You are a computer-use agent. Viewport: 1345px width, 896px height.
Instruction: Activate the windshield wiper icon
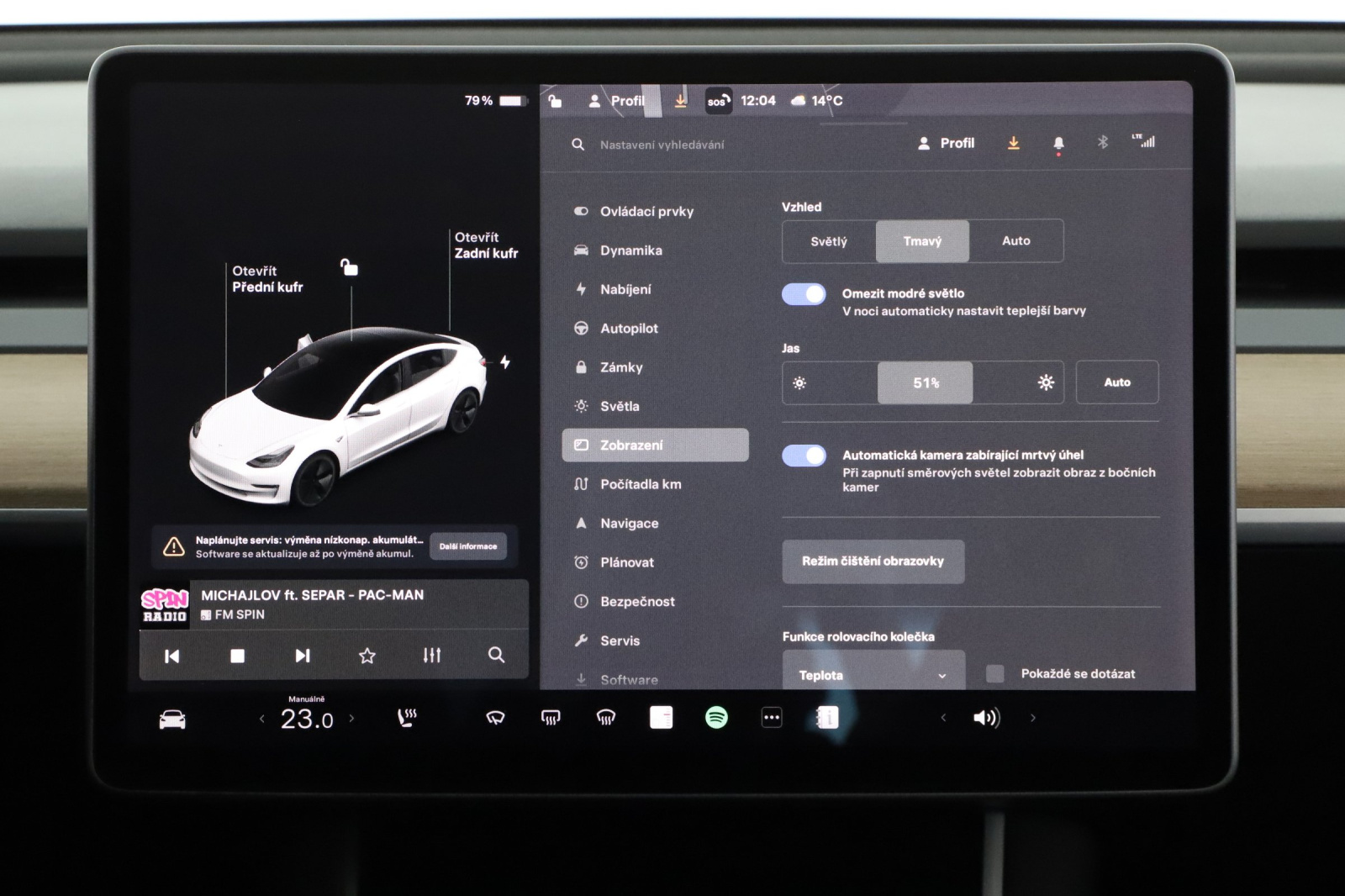click(x=495, y=718)
